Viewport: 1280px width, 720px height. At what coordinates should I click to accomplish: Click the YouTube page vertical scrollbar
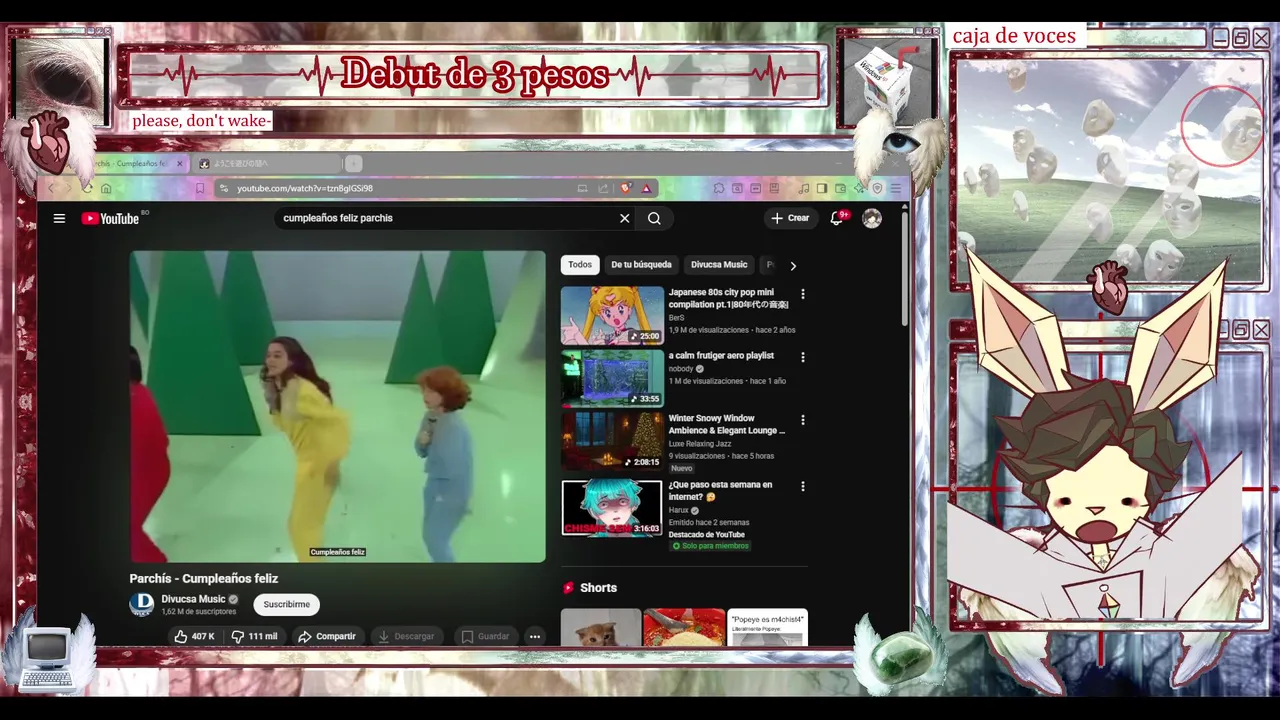[905, 270]
